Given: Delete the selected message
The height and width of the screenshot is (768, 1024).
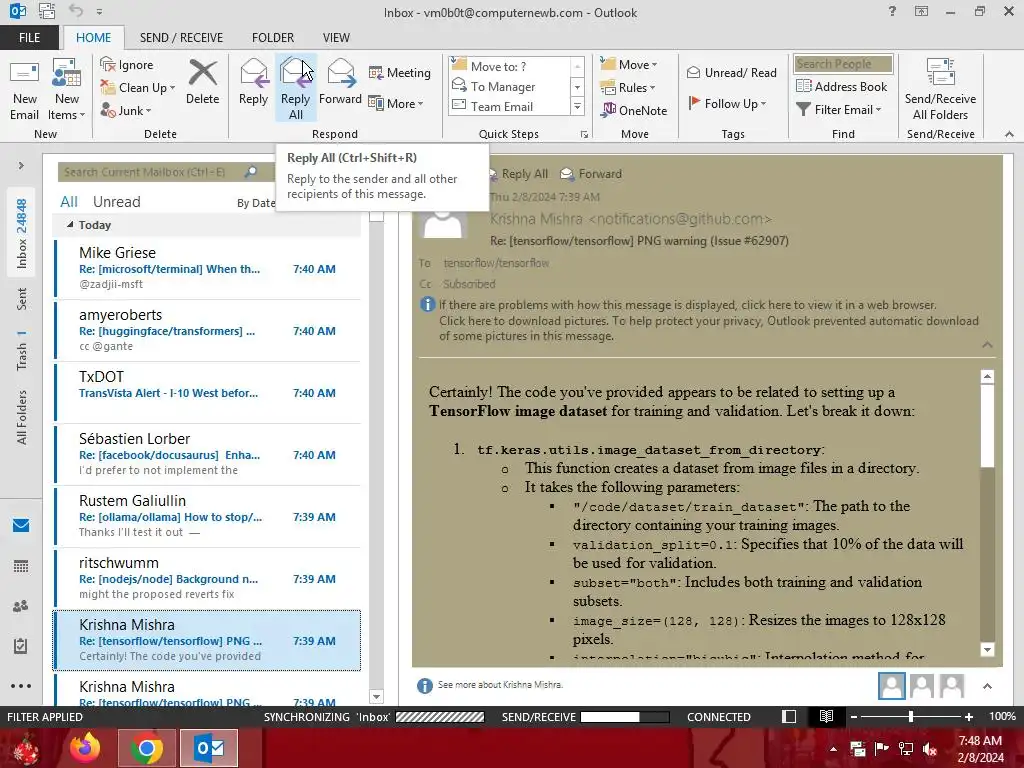Looking at the screenshot, I should [202, 82].
